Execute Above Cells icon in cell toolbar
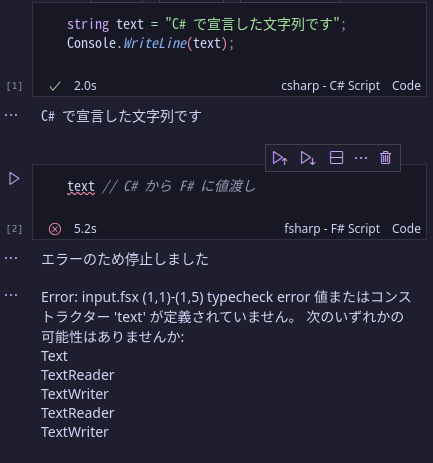The width and height of the screenshot is (433, 463). [280, 158]
